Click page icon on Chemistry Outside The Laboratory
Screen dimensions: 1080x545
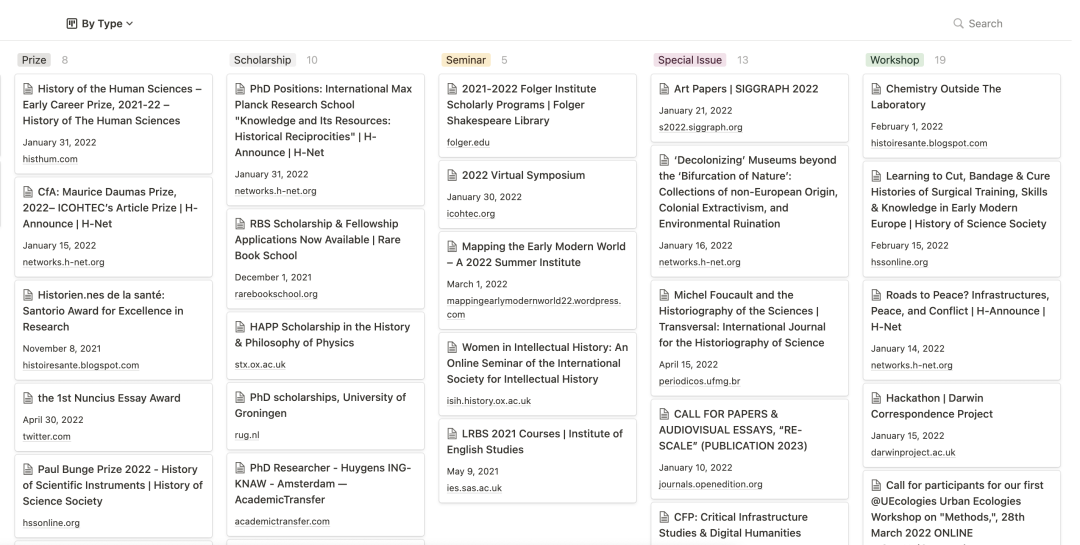click(876, 88)
